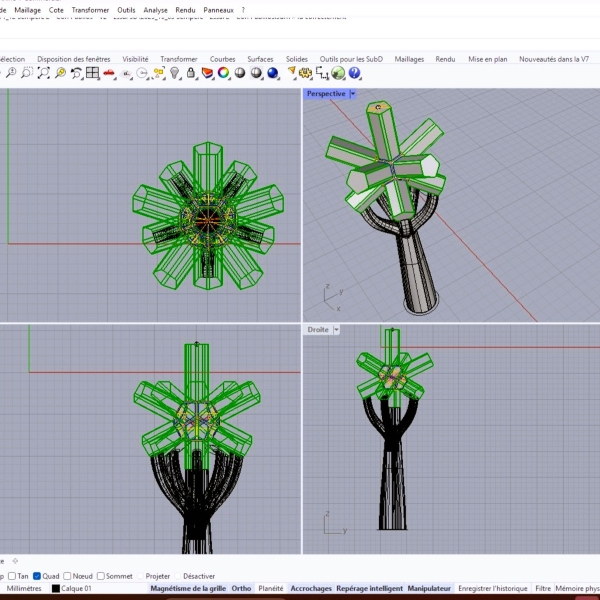
Task: Switch to the Surfaces toolbar tab
Action: [x=260, y=59]
